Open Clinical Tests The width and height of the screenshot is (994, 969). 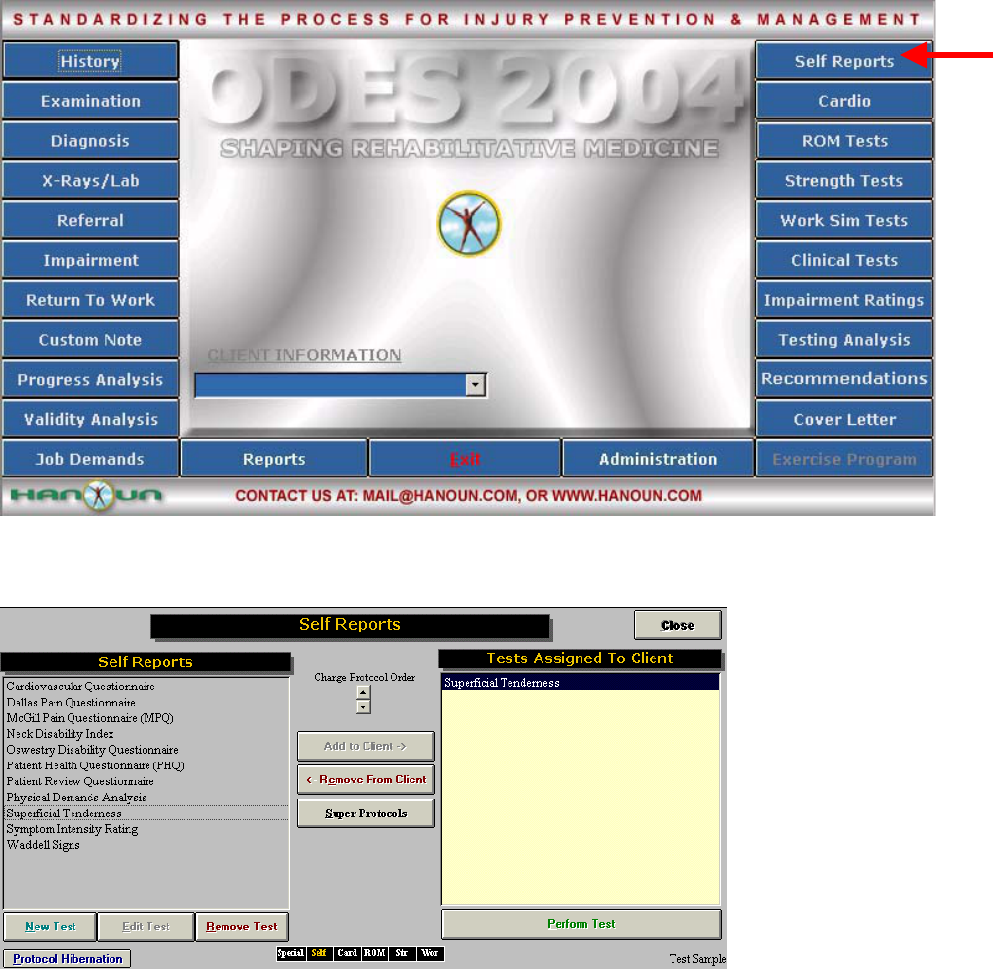(x=844, y=260)
